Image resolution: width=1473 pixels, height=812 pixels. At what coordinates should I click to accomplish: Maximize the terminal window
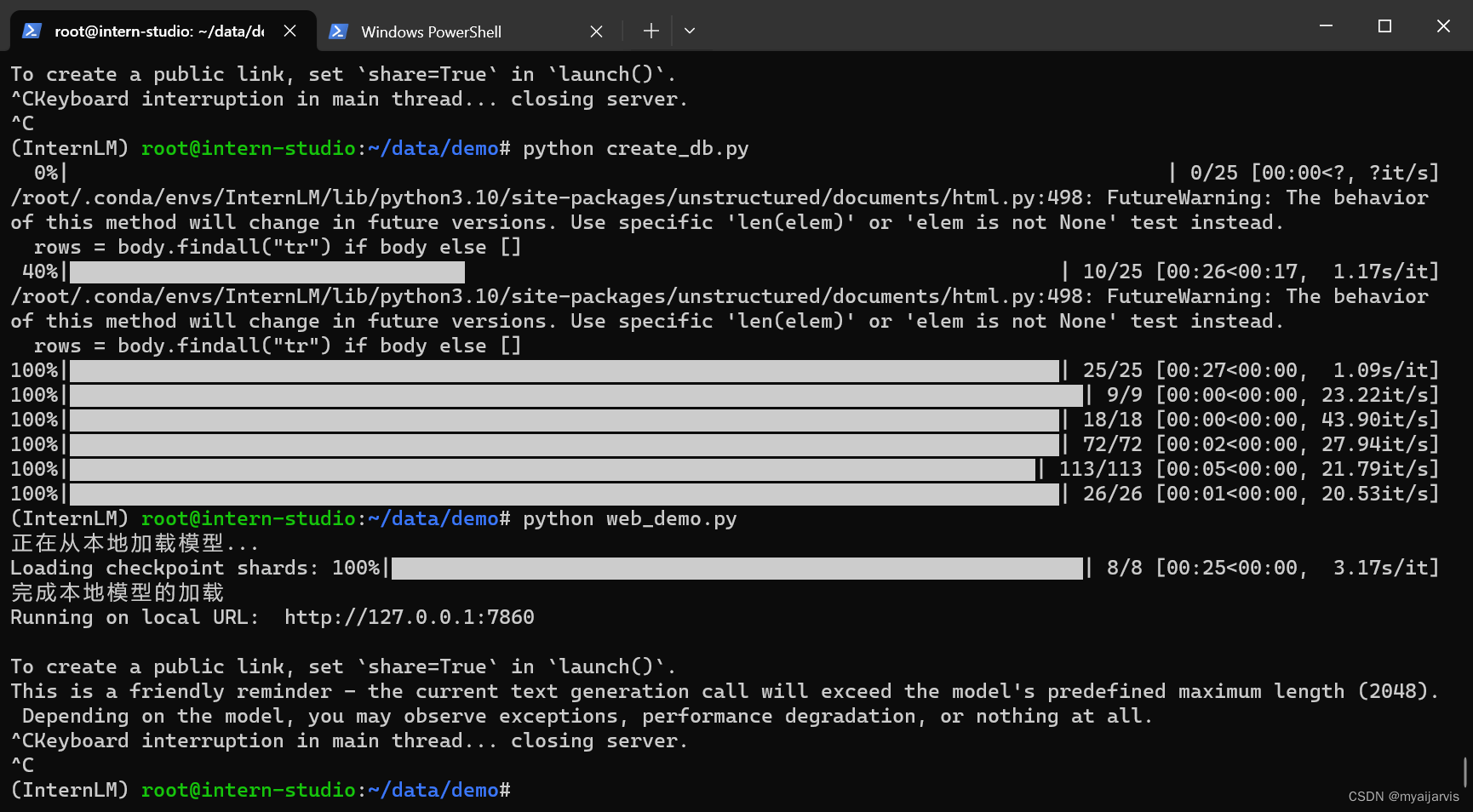[x=1384, y=26]
